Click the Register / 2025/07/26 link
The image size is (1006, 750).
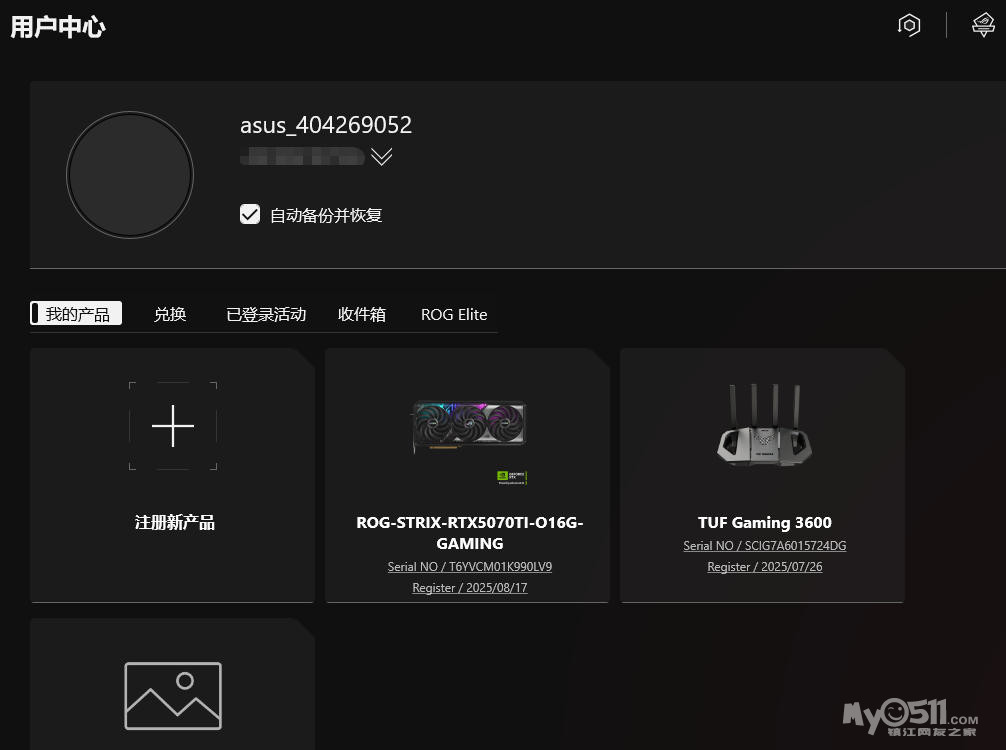click(764, 567)
